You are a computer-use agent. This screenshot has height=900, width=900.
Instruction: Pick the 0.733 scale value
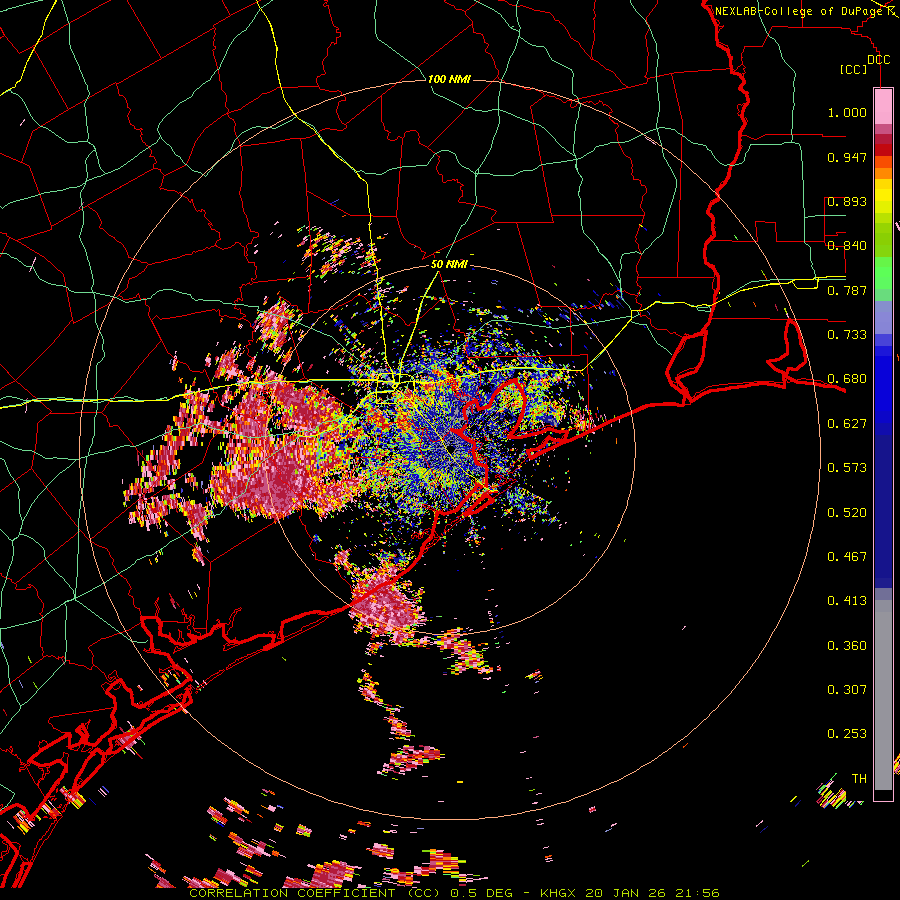tap(847, 335)
